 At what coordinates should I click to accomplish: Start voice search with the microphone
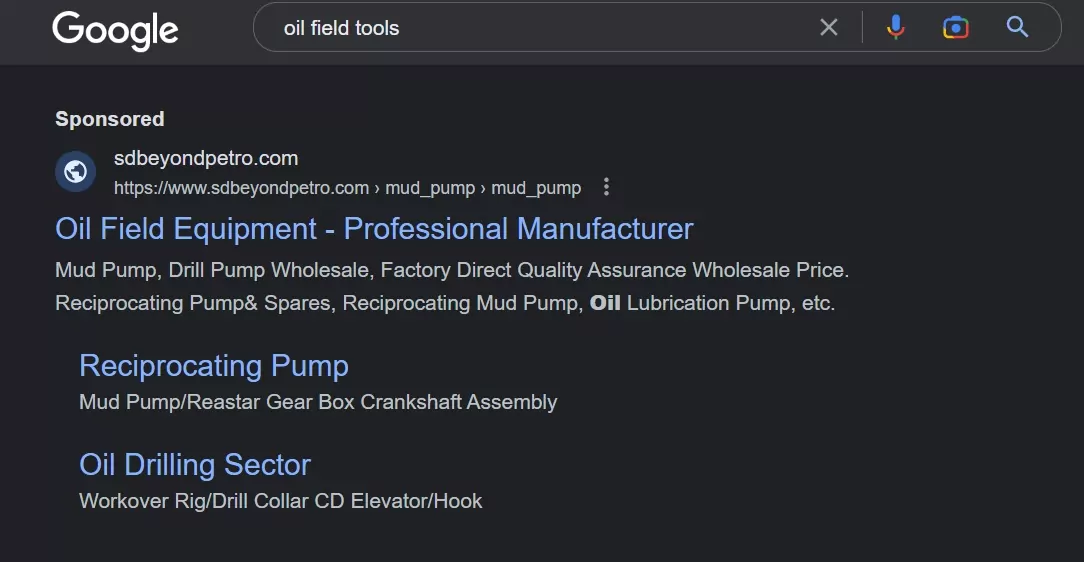pos(896,28)
